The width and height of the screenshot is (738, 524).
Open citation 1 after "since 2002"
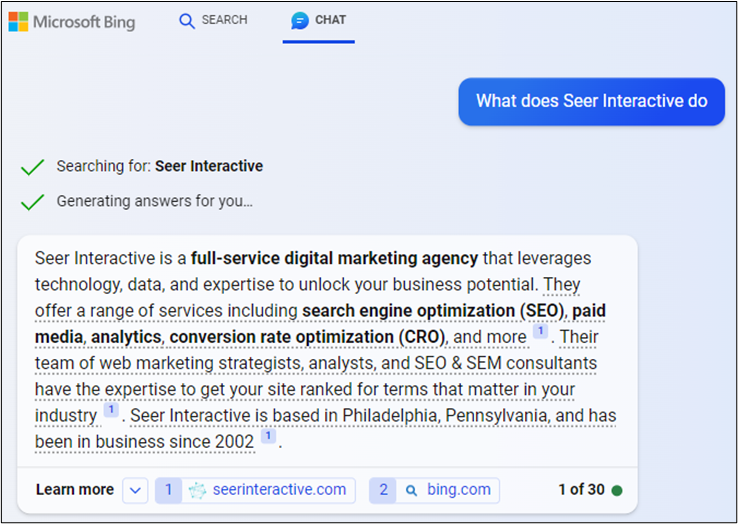268,436
